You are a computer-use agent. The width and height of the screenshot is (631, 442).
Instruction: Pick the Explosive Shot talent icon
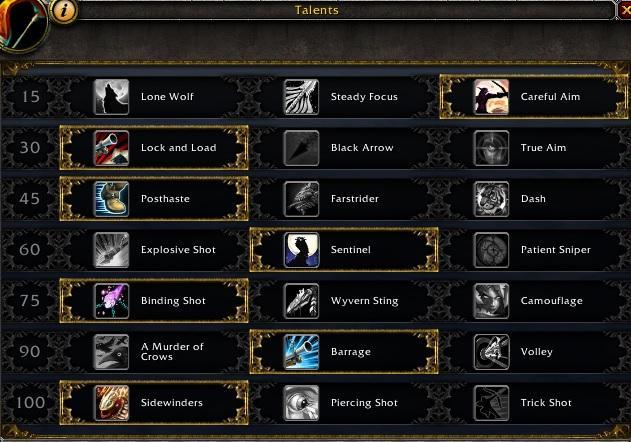[x=111, y=250]
